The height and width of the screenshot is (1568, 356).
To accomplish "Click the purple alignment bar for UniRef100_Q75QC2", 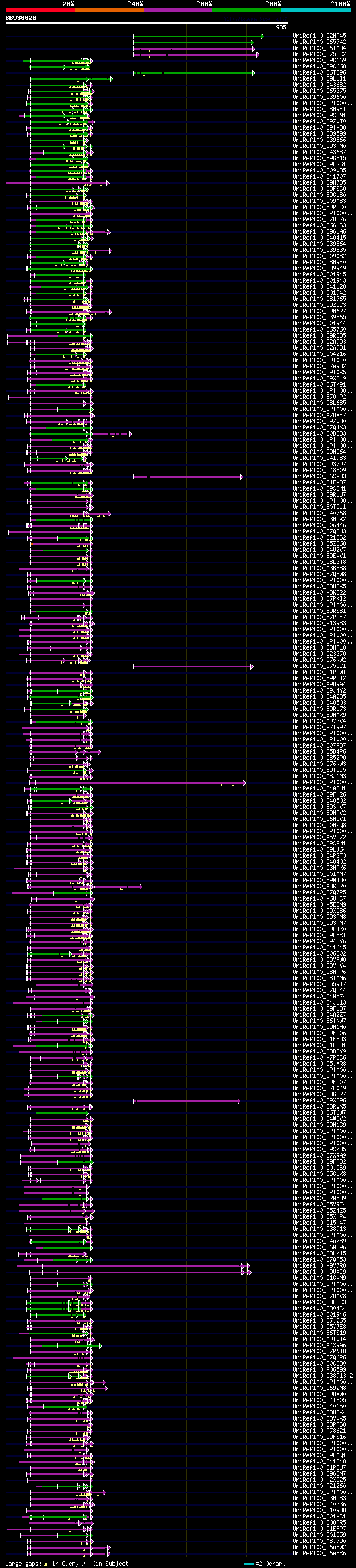I will click(x=196, y=55).
